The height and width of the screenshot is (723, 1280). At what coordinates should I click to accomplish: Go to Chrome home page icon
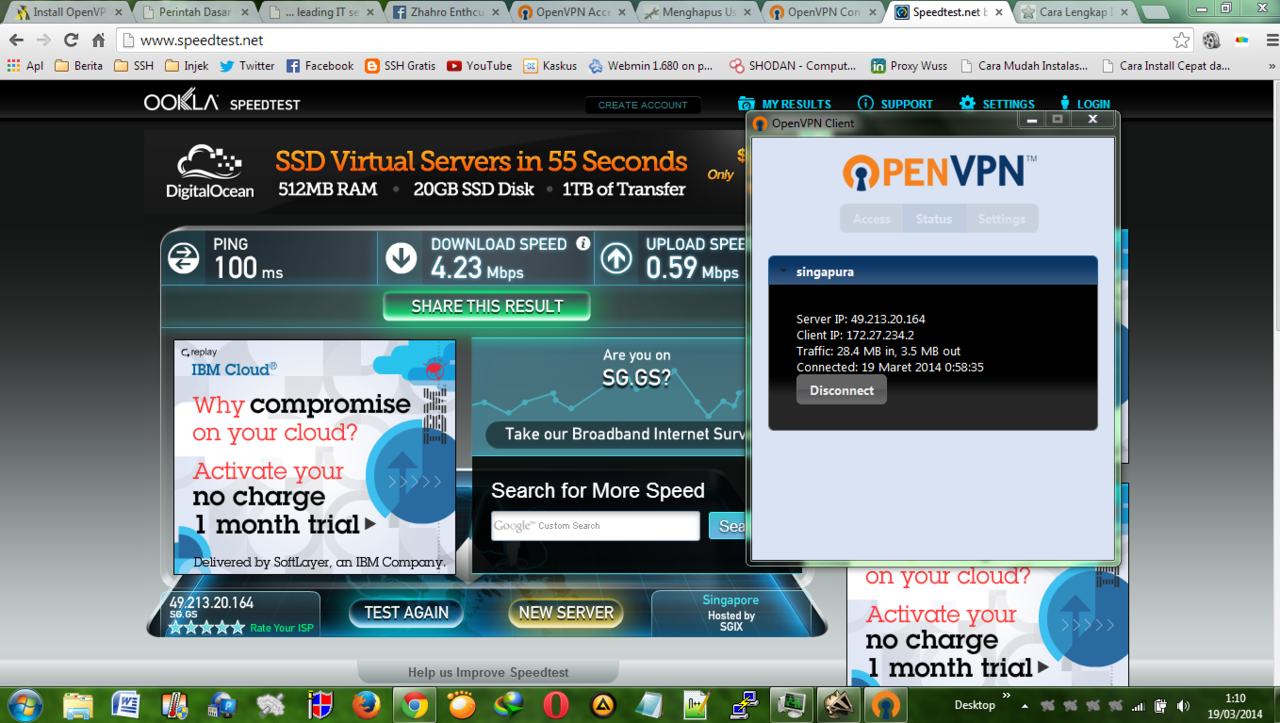tap(98, 41)
